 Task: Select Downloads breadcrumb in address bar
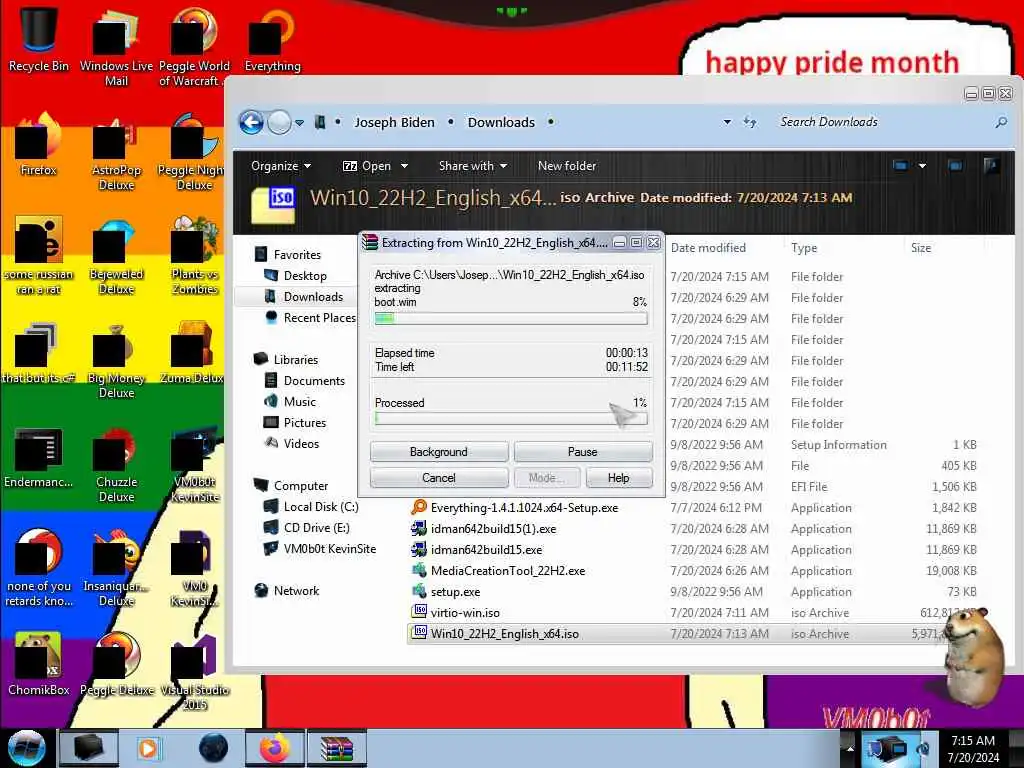(501, 122)
